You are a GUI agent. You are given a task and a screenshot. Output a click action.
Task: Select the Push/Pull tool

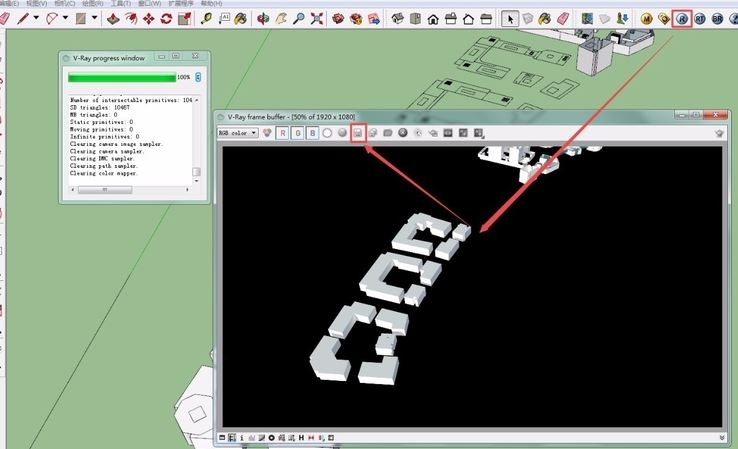[113, 19]
